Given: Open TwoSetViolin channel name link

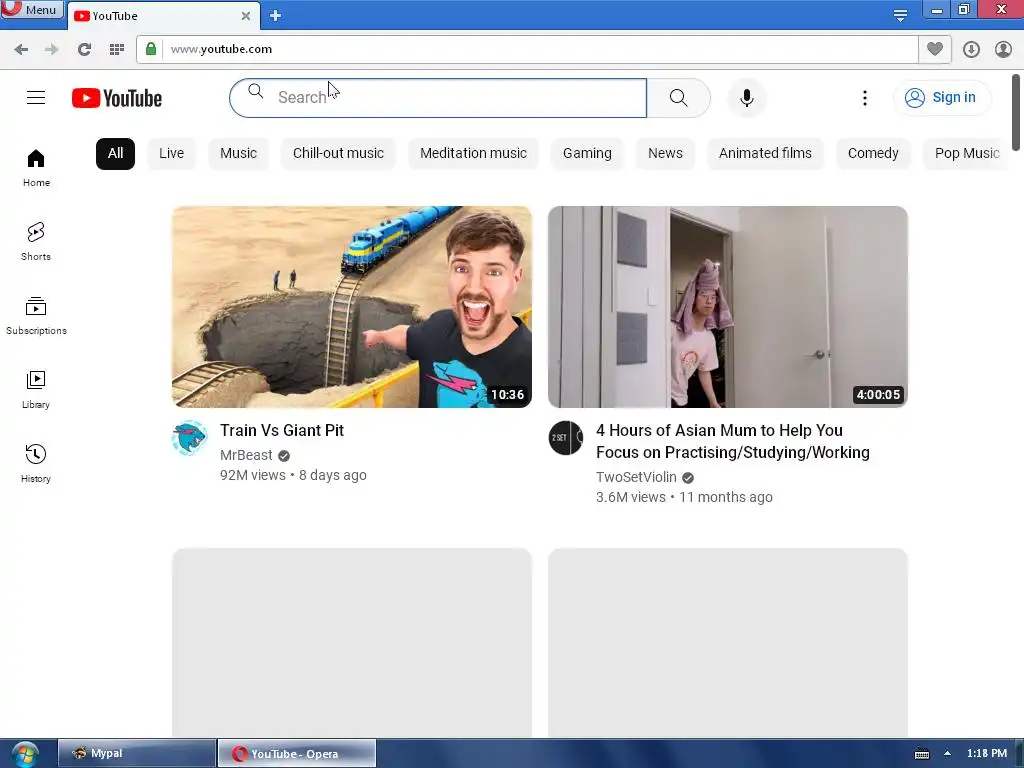Looking at the screenshot, I should coord(636,477).
